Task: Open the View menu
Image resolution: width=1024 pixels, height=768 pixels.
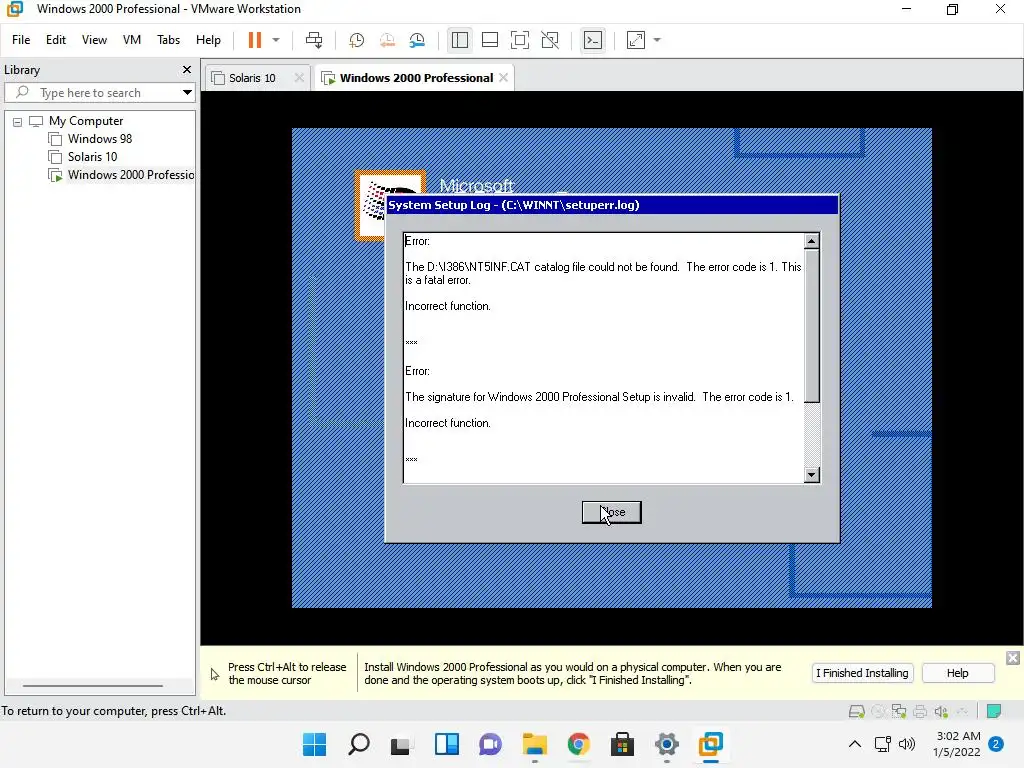Action: click(x=94, y=40)
